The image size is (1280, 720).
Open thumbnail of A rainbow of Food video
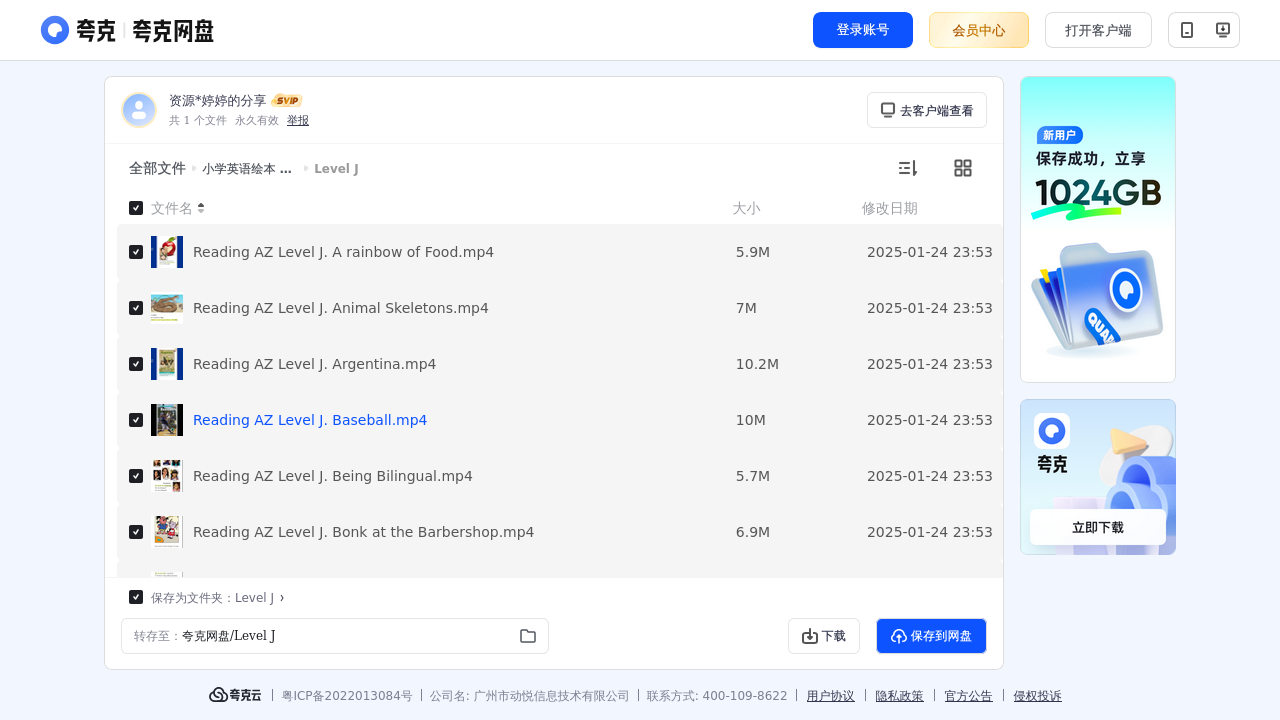pos(167,252)
